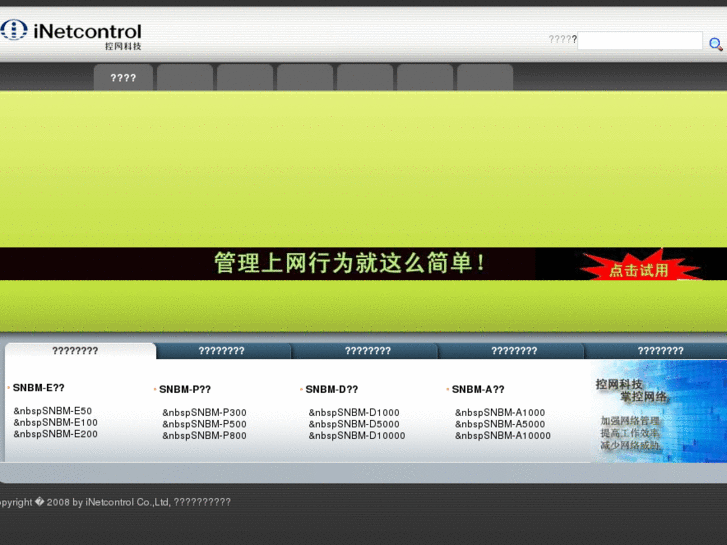Viewport: 727px width, 545px height.
Task: Open the SNBM-P800 product link
Action: coord(204,436)
